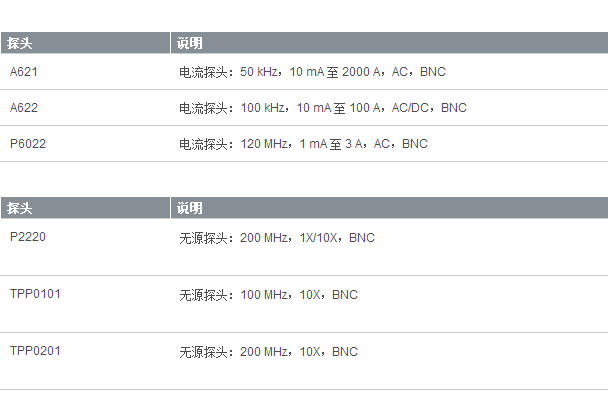Click the 探头 header in the first table

pos(20,43)
